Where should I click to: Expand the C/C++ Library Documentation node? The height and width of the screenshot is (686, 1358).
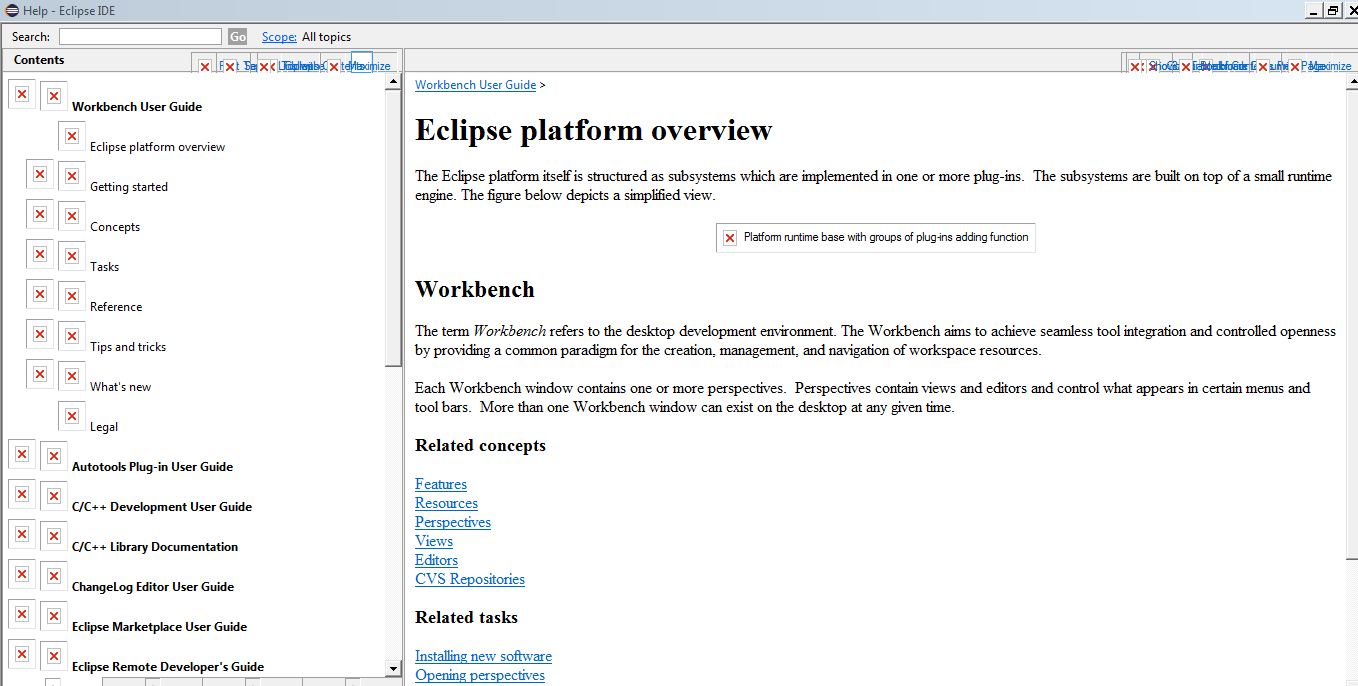[x=22, y=534]
